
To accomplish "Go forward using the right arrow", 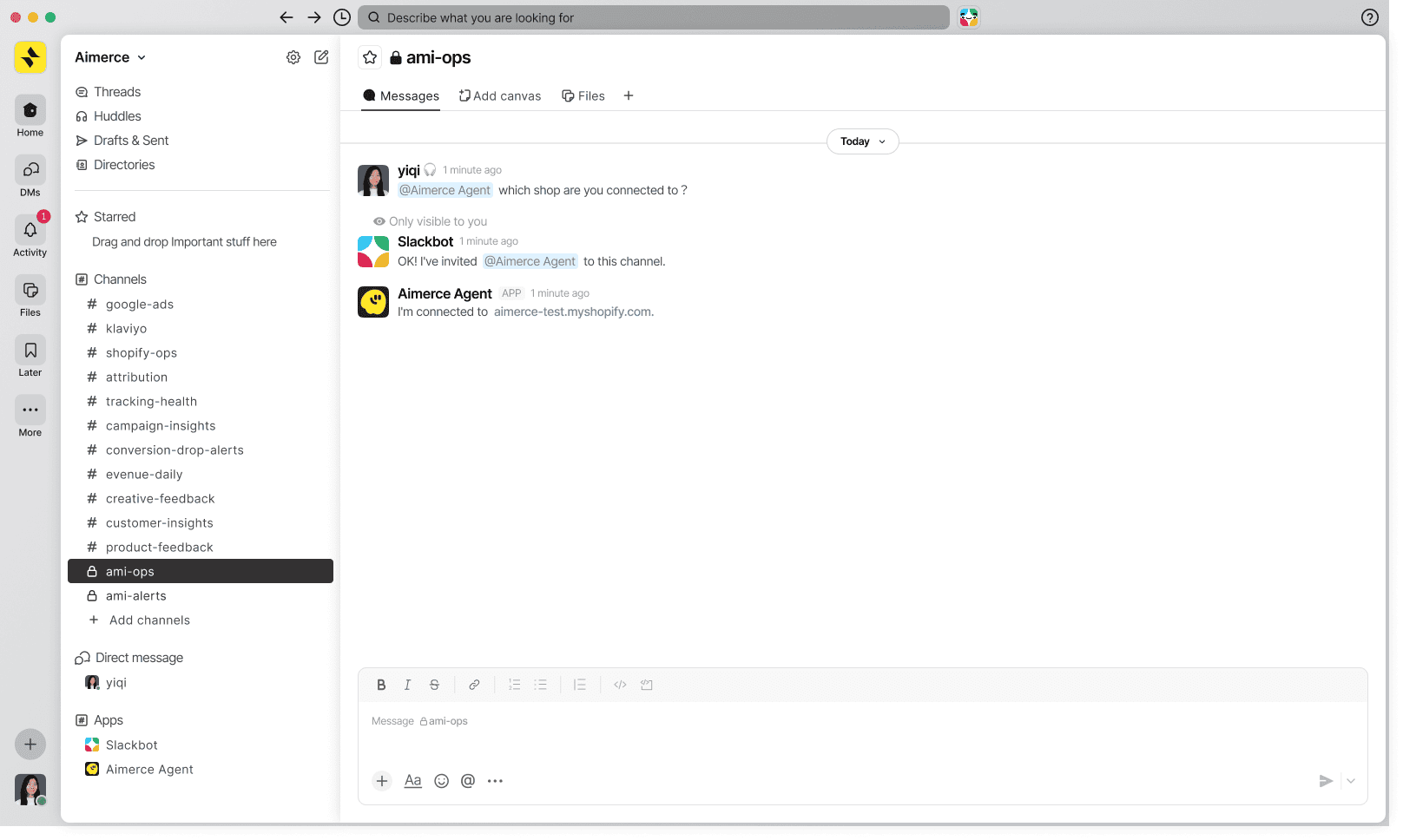I will click(314, 17).
